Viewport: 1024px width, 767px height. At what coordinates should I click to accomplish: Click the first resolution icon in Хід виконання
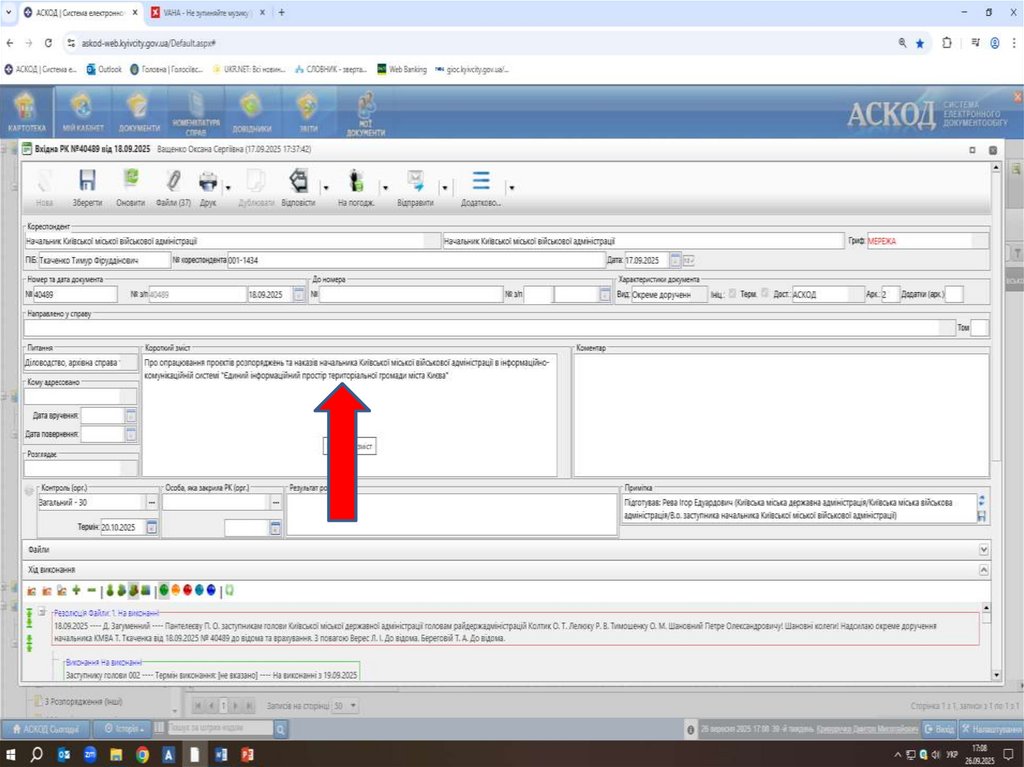(31, 591)
